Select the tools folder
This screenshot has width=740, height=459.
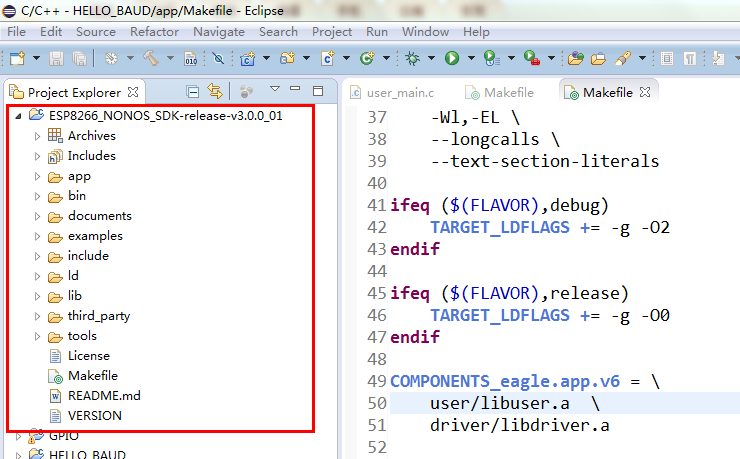(82, 336)
